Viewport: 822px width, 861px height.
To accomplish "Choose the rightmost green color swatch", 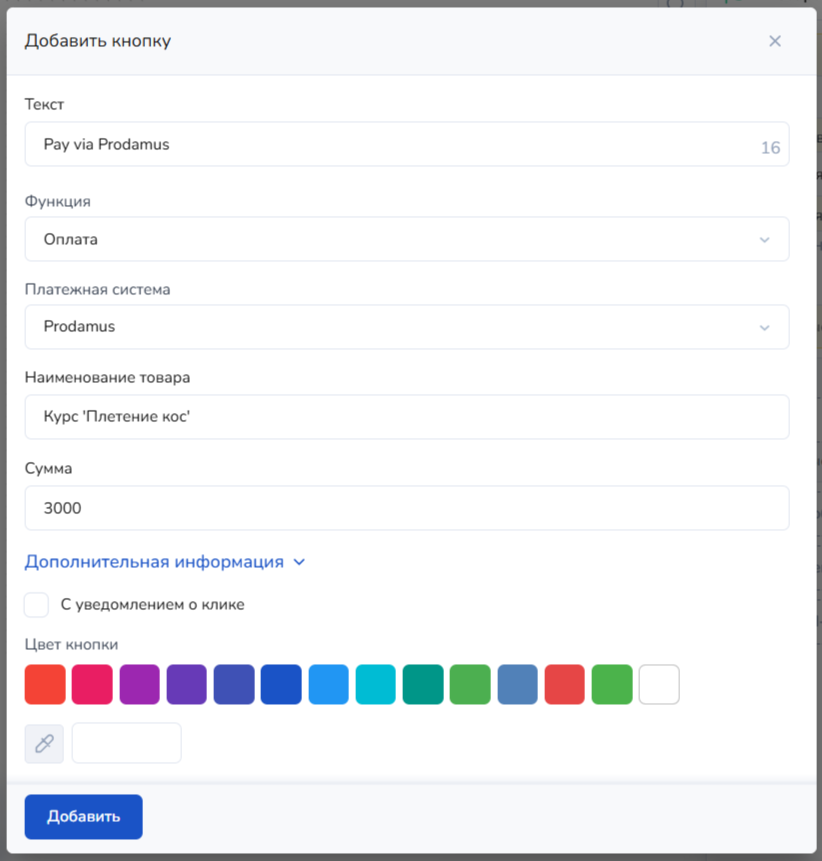I will (x=612, y=685).
